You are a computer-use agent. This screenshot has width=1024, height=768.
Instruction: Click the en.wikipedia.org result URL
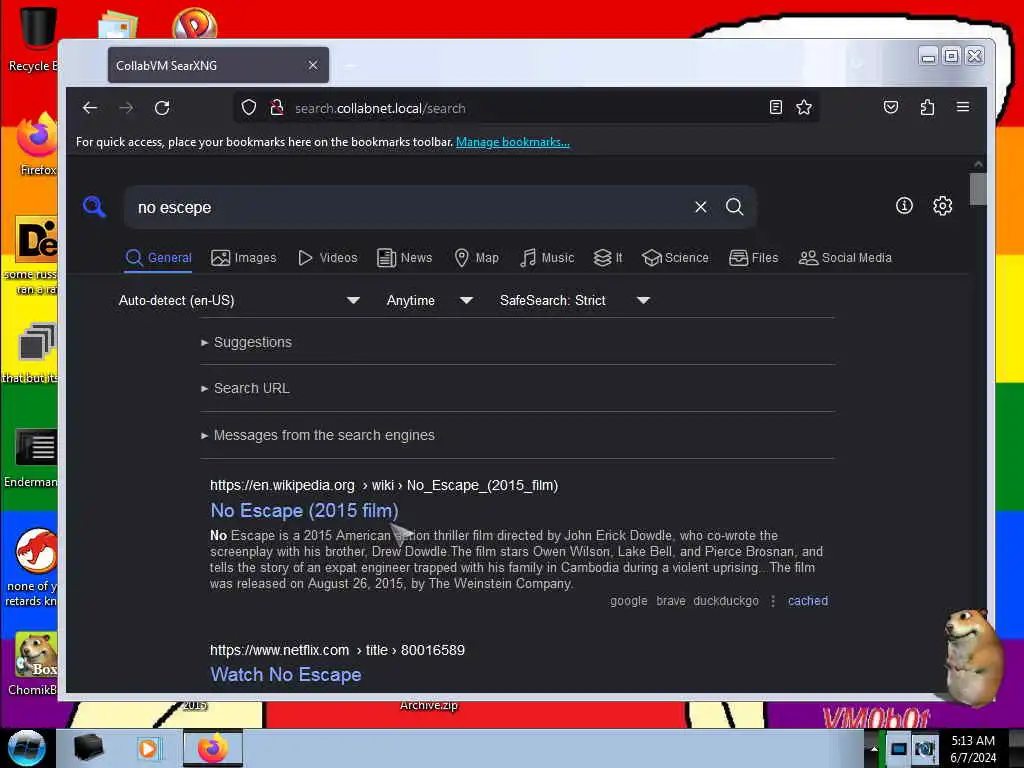[x=384, y=486]
